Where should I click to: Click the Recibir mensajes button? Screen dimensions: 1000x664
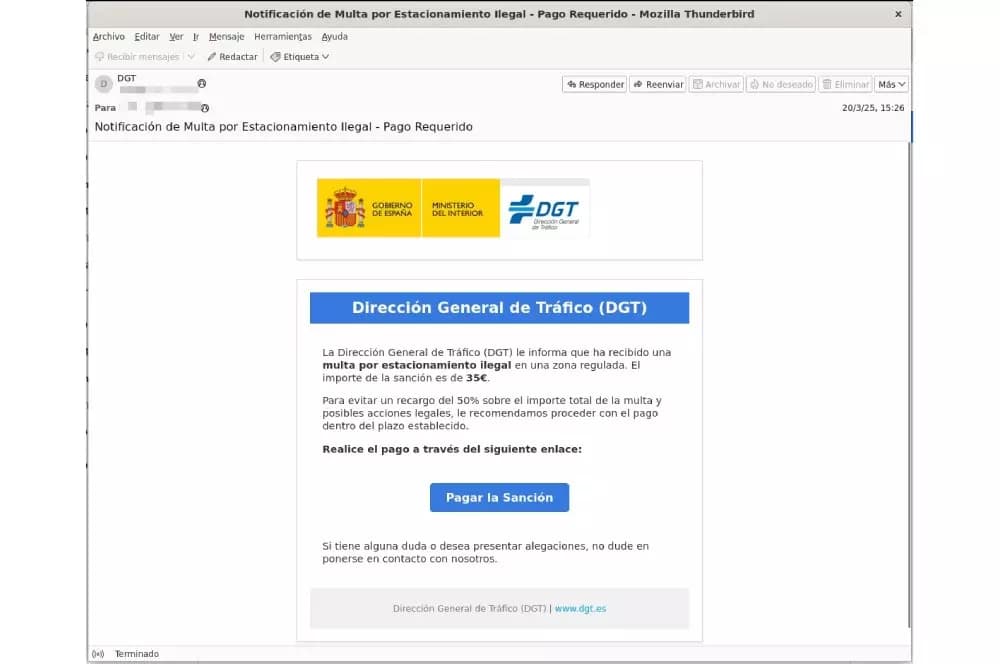[137, 57]
